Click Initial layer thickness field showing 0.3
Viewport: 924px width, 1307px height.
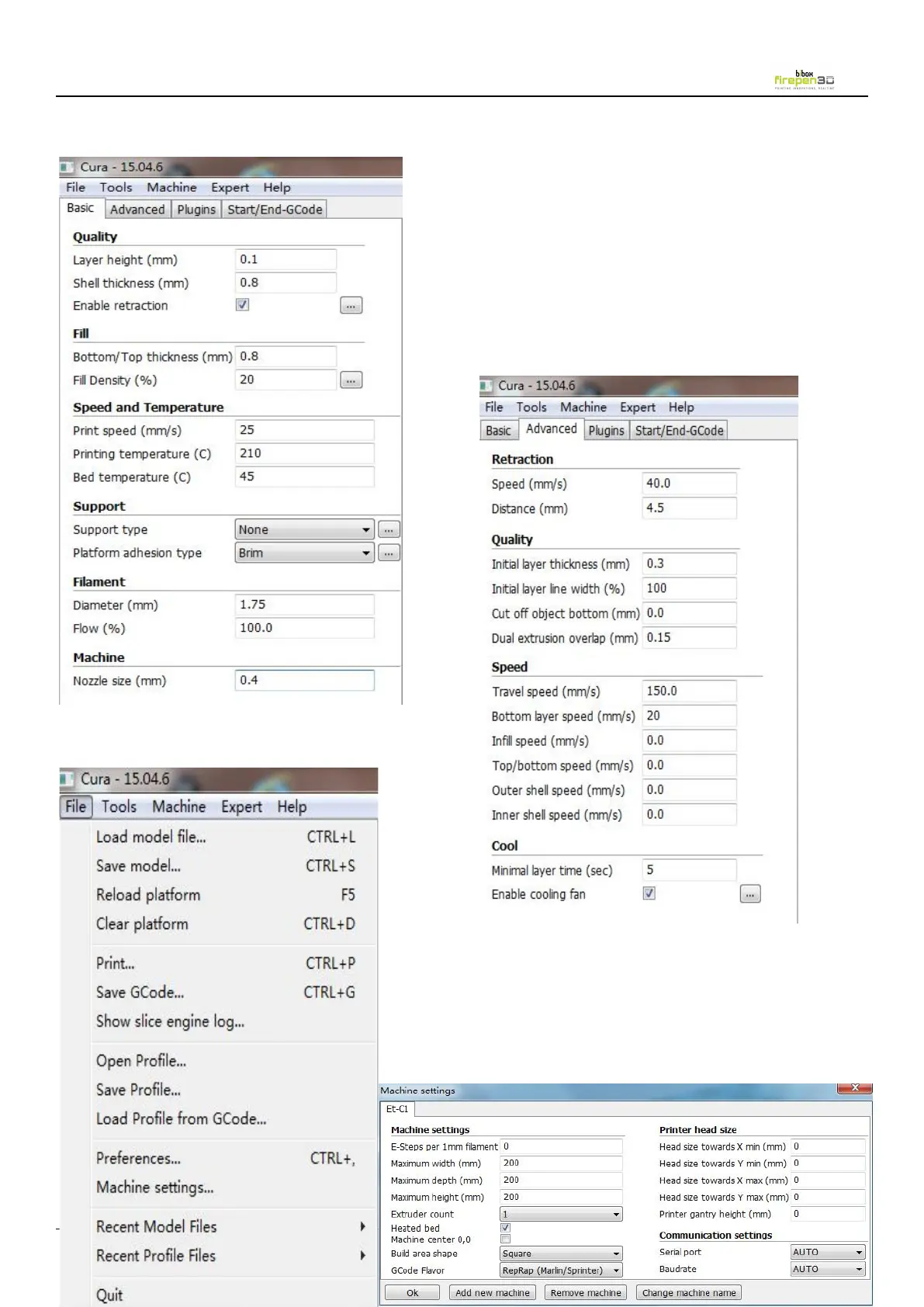point(689,563)
